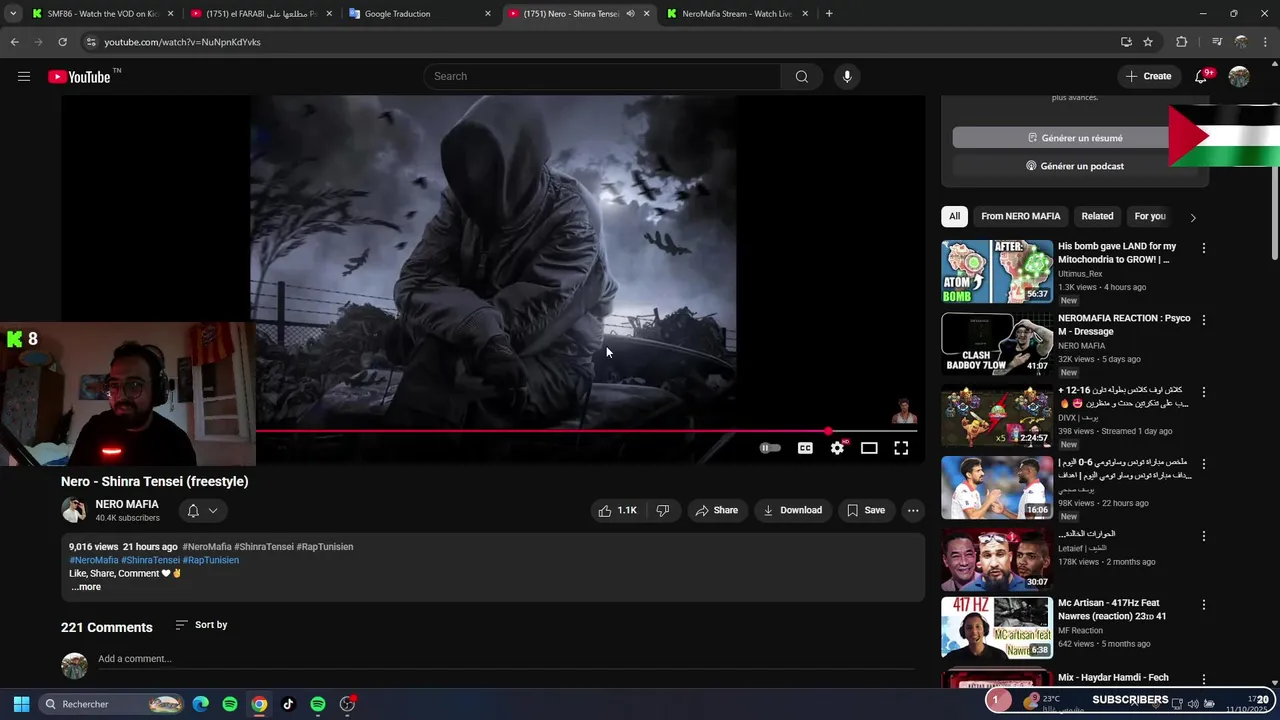Switch player to theater mode

pyautogui.click(x=869, y=448)
